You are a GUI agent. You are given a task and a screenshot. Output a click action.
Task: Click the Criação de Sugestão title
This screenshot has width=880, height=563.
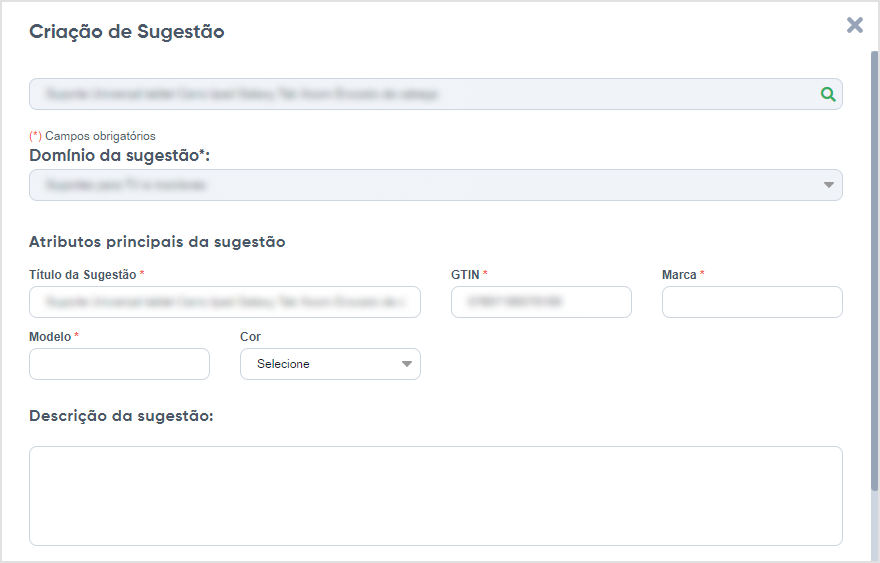pyautogui.click(x=127, y=31)
